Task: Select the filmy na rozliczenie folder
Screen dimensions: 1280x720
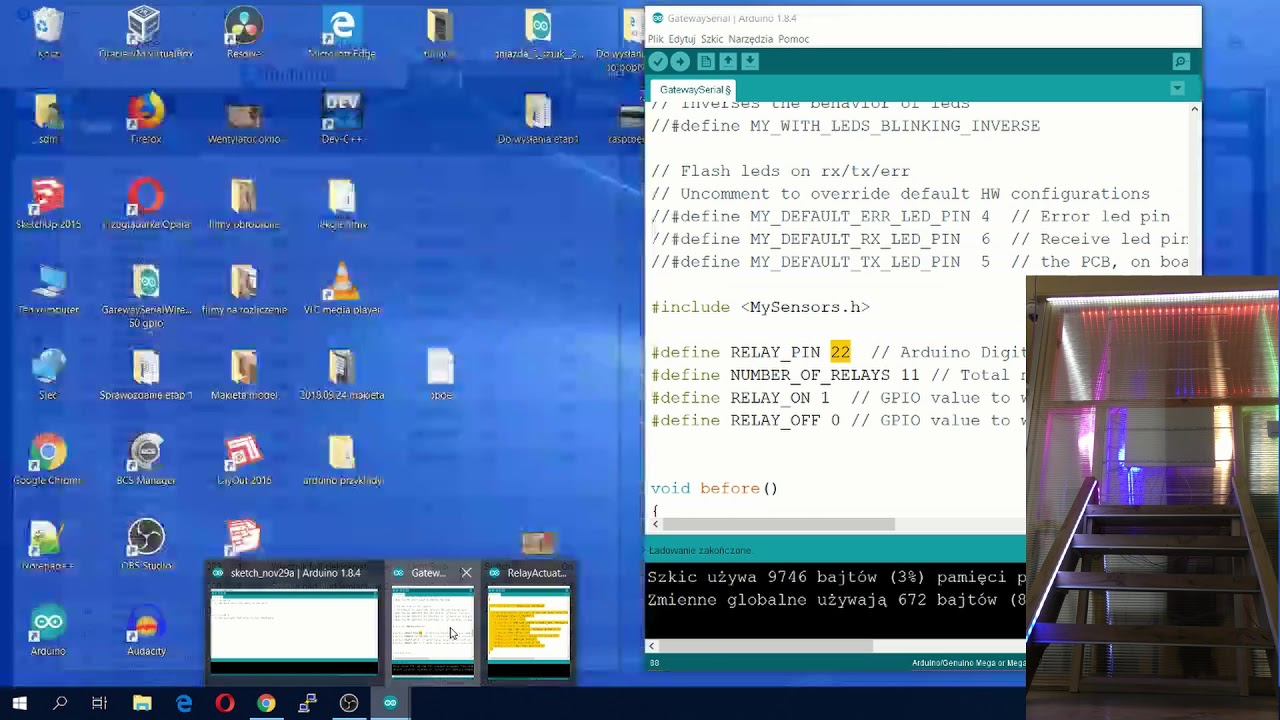Action: (x=244, y=289)
